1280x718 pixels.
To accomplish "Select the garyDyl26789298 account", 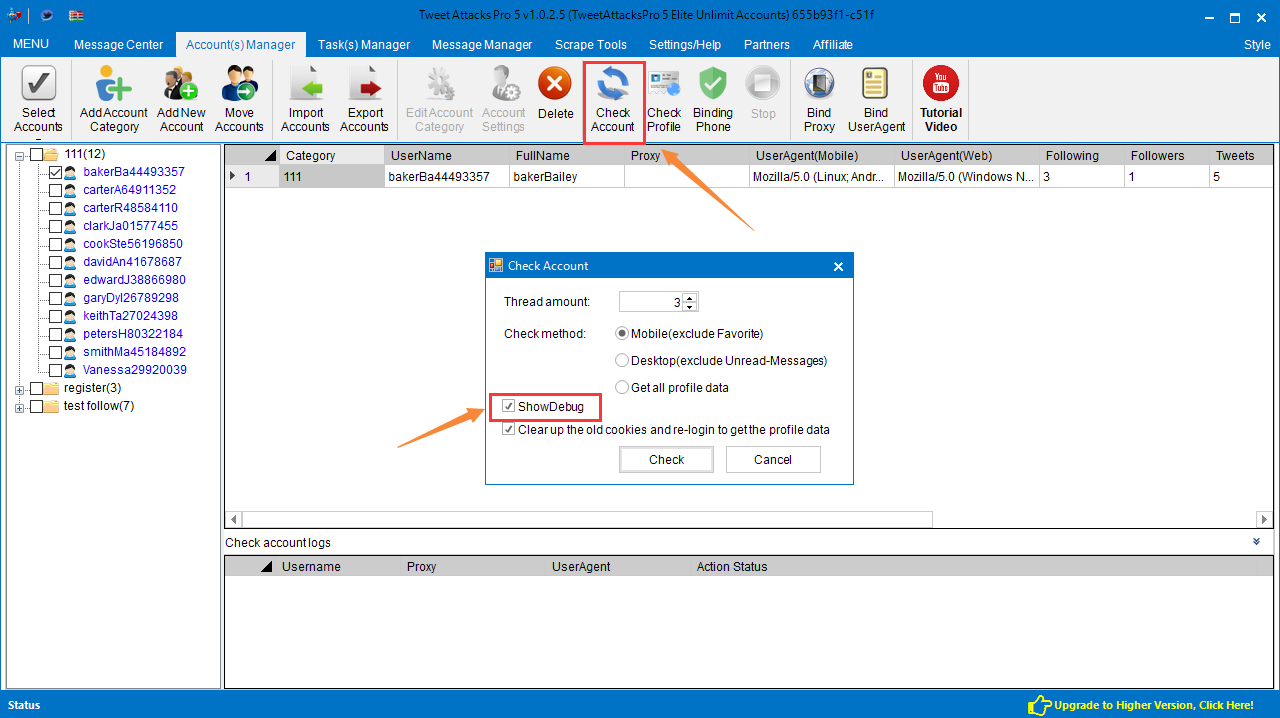I will (131, 298).
